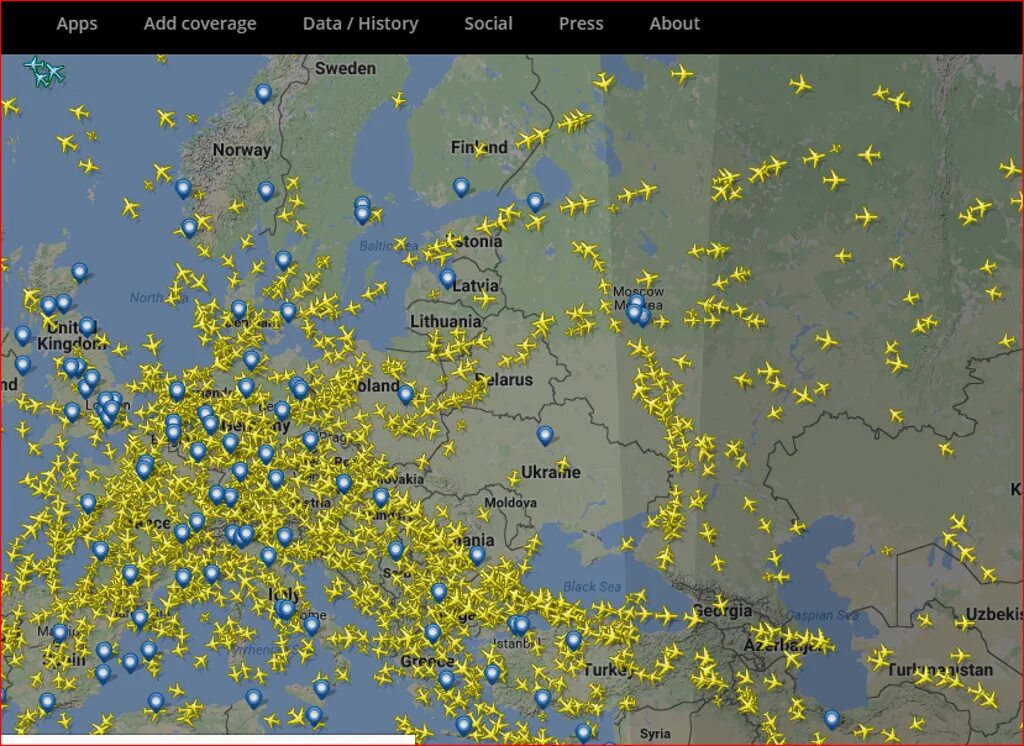Go to the Social section
This screenshot has width=1024, height=746.
[488, 24]
